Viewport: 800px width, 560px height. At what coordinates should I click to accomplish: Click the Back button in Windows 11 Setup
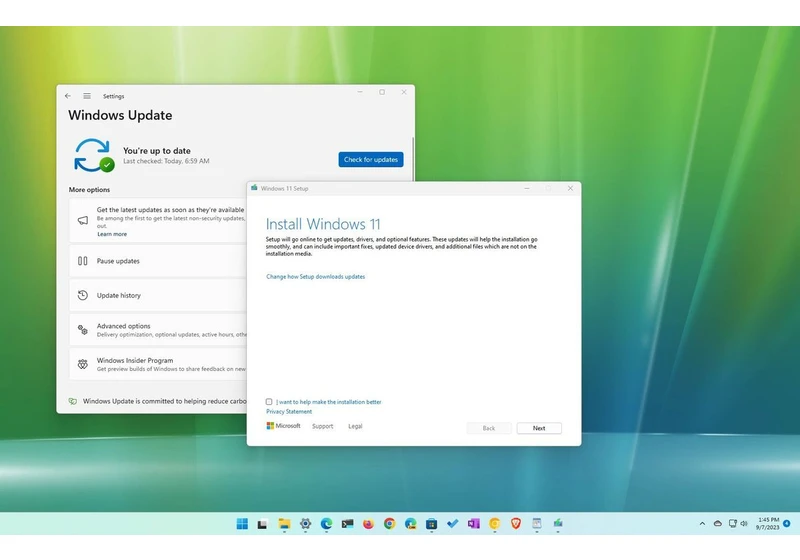pos(489,428)
